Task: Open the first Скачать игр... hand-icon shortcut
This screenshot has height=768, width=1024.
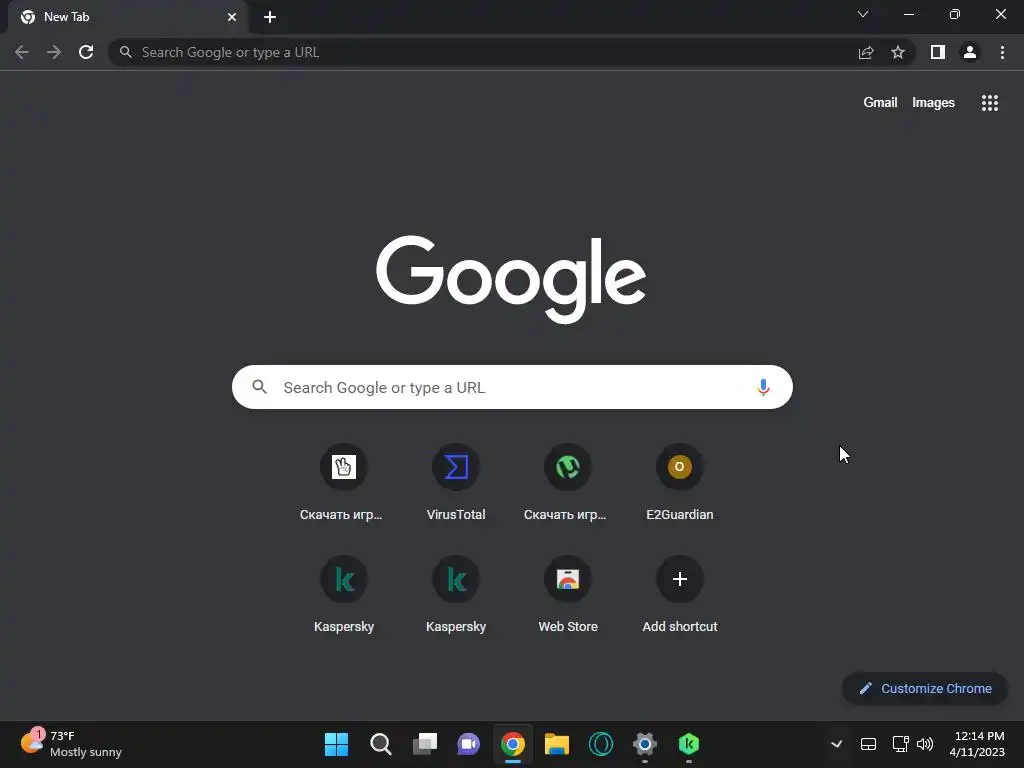Action: coord(344,483)
